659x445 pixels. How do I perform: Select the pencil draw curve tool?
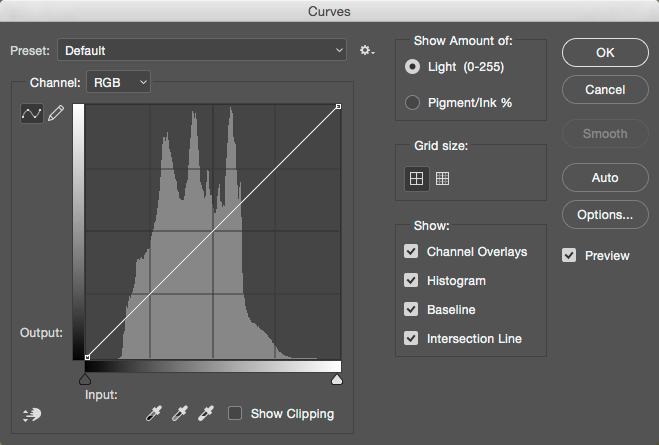(55, 114)
